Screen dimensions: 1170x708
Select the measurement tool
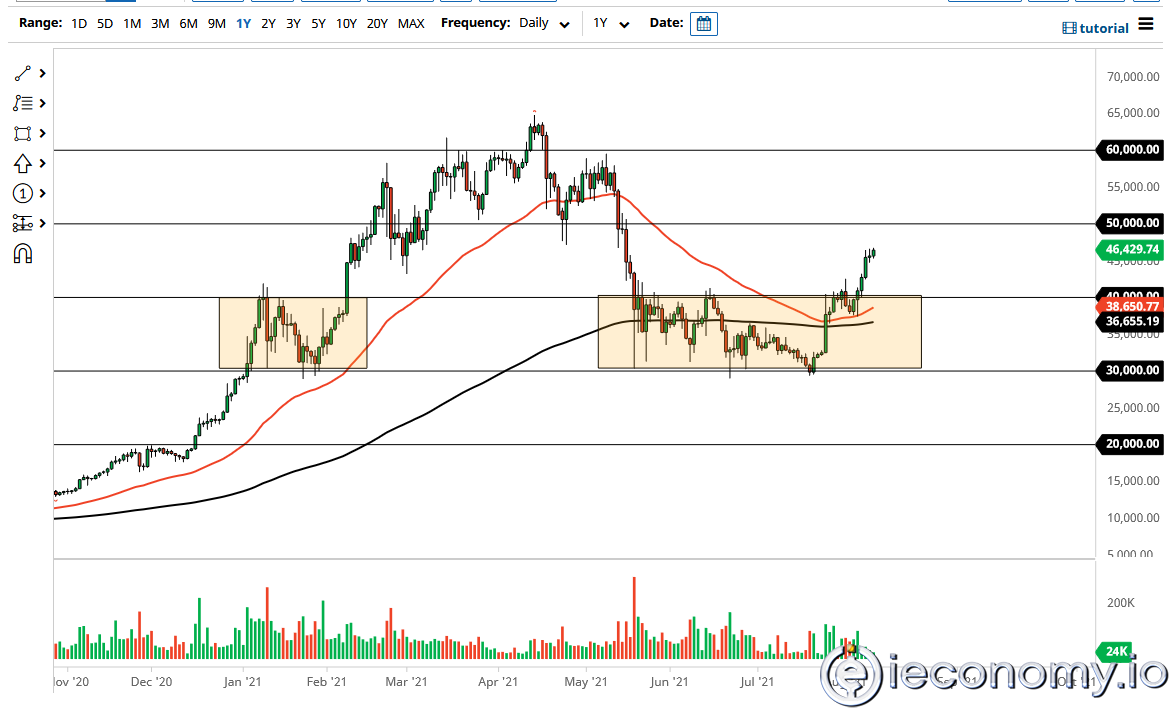21,223
